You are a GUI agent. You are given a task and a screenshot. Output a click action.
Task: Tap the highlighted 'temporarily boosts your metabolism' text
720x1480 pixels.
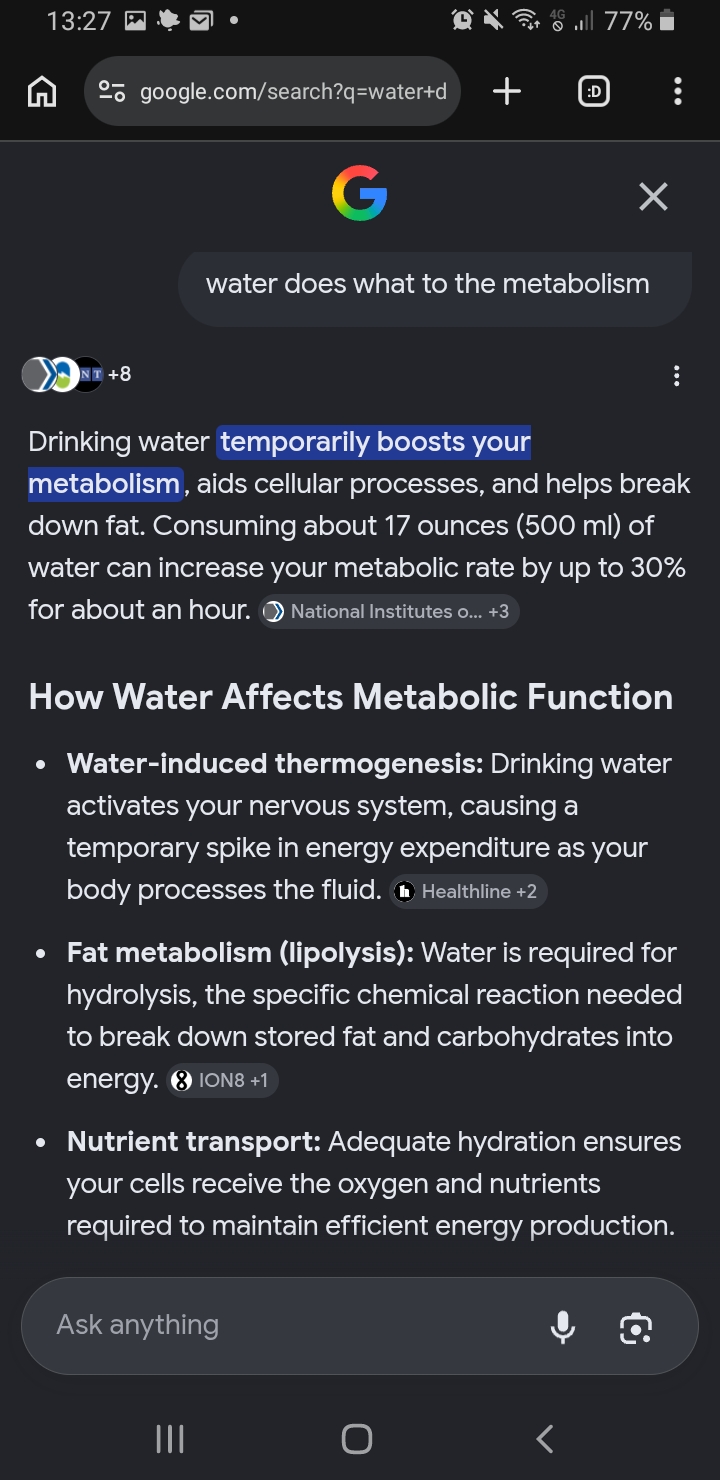tap(279, 462)
